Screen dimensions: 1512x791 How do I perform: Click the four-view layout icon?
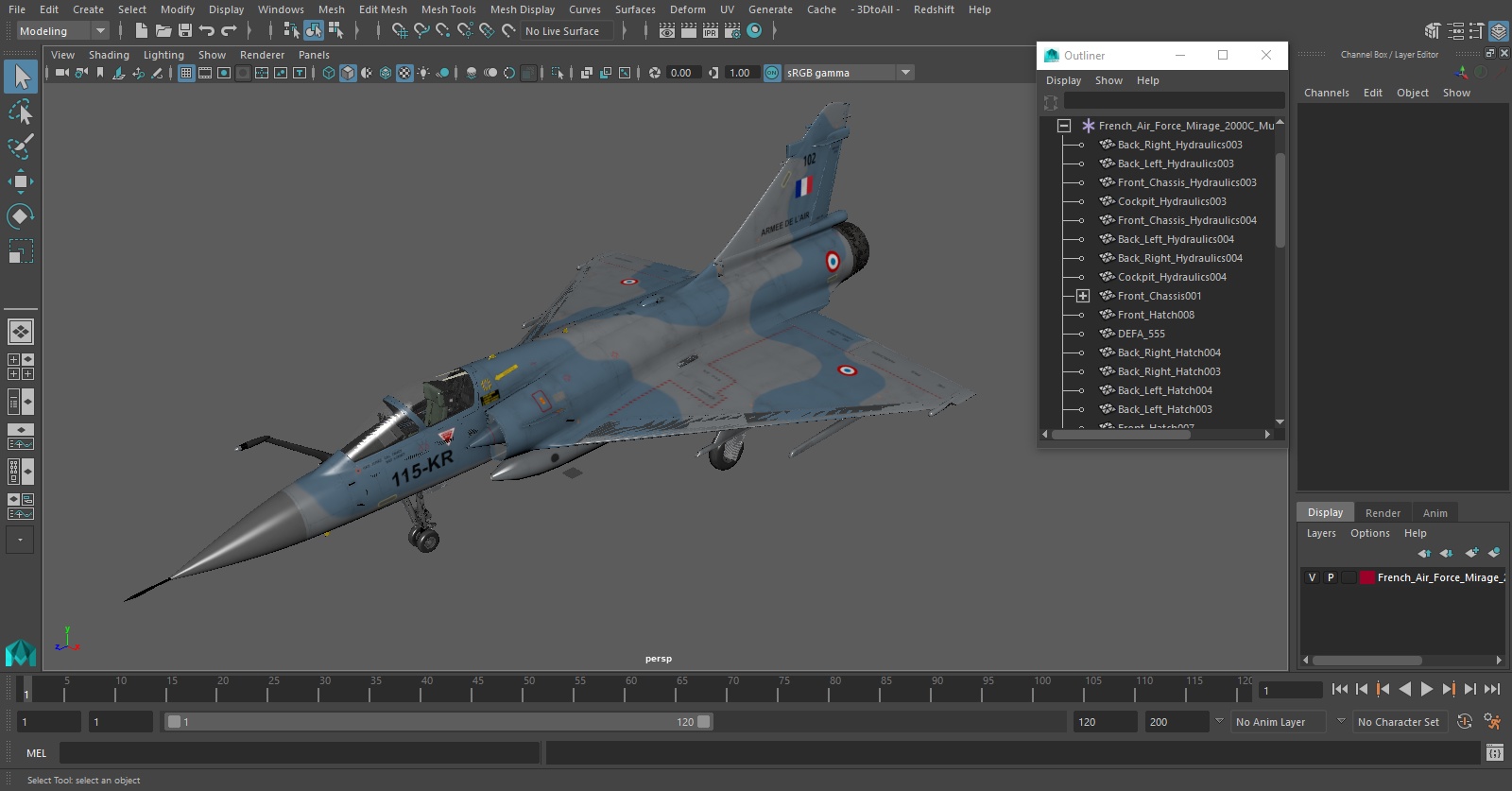(x=21, y=367)
